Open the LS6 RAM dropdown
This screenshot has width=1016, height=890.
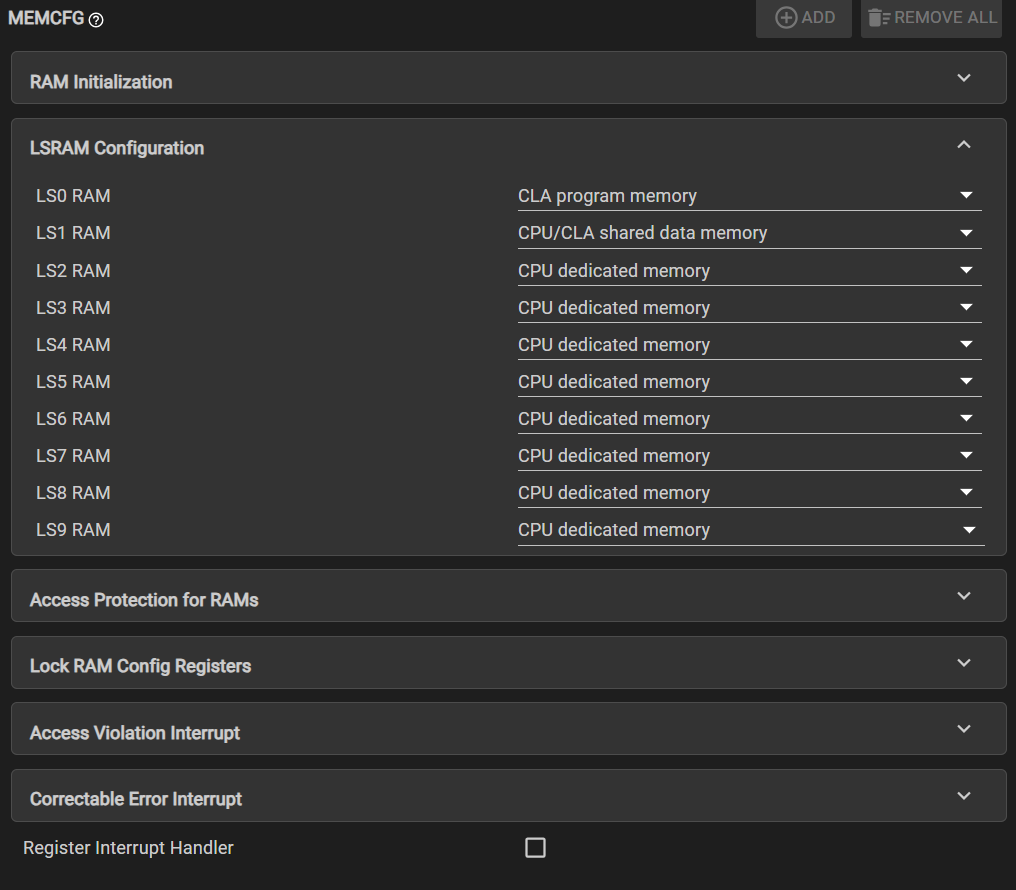(x=748, y=419)
